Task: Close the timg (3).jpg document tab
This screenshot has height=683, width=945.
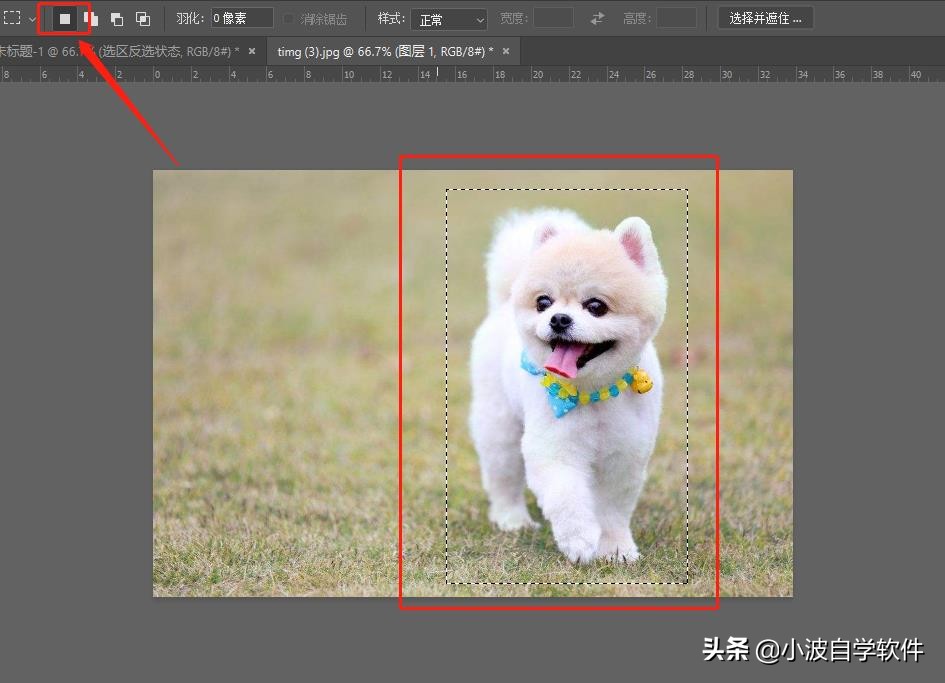Action: pyautogui.click(x=506, y=51)
